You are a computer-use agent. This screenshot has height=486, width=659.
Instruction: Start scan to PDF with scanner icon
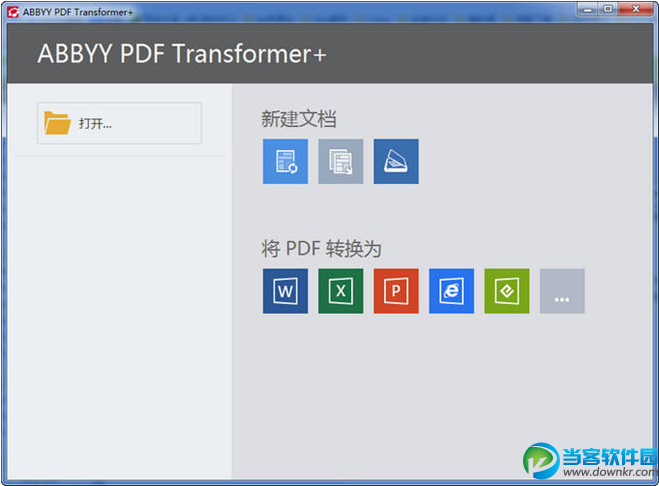(x=396, y=161)
